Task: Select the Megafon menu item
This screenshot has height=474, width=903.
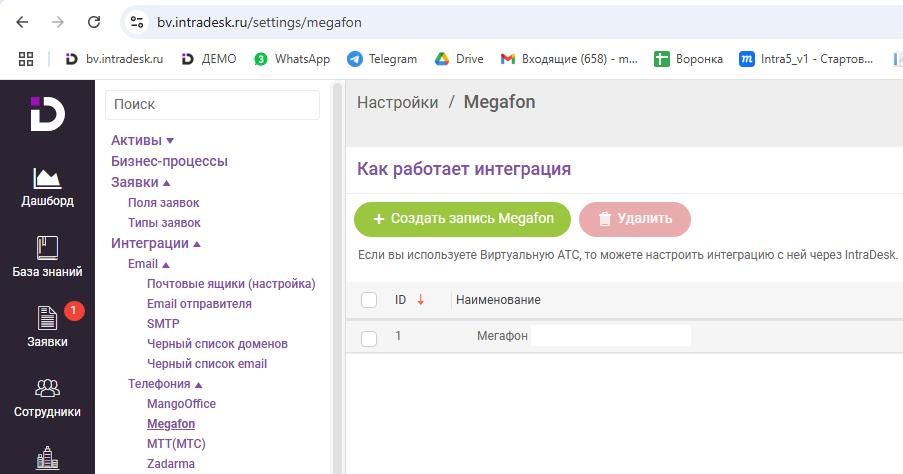Action: click(x=171, y=424)
